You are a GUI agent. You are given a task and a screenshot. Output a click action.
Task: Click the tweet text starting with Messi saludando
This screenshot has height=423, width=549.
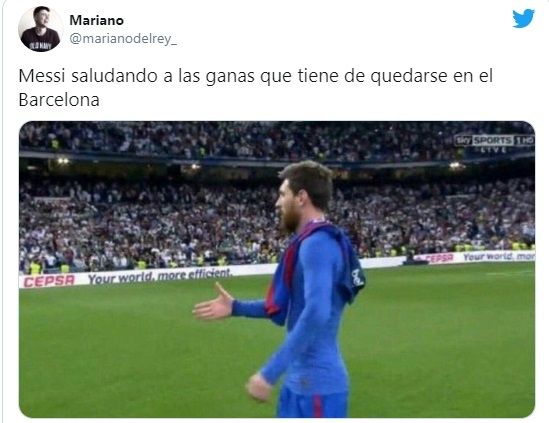pos(256,88)
